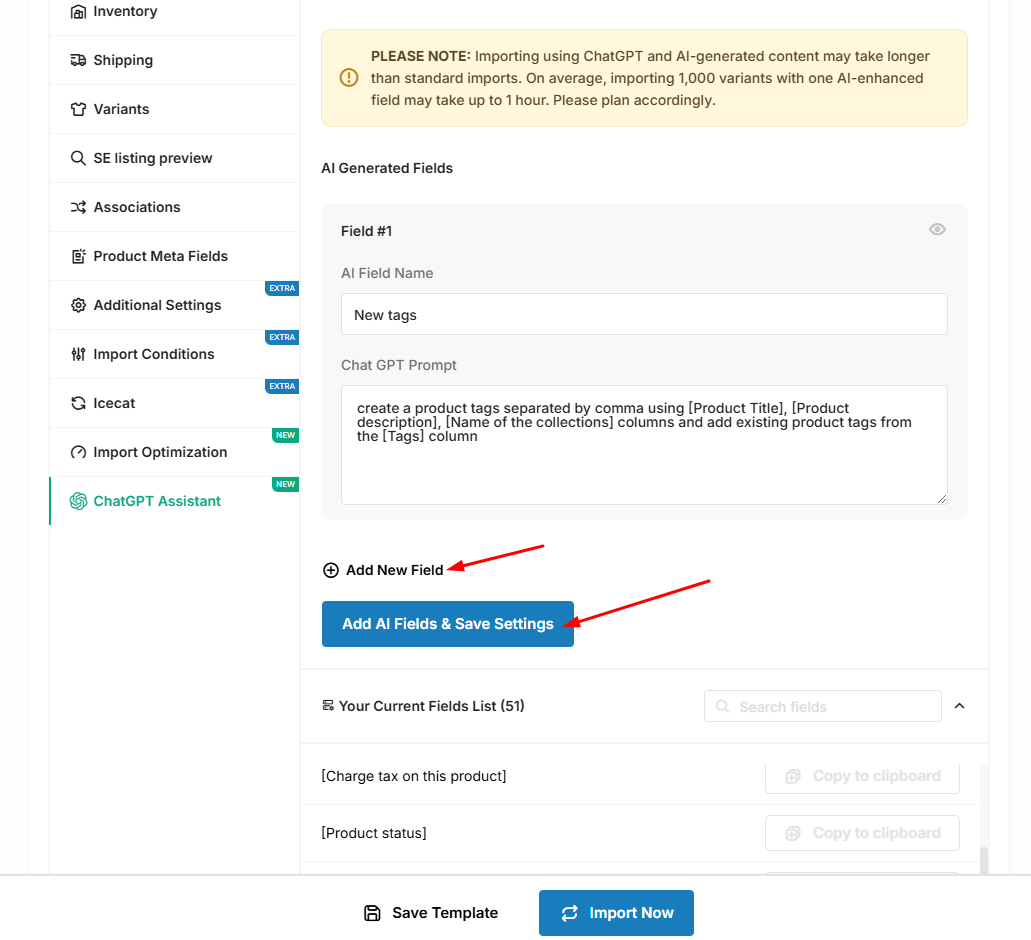Collapse the Current Fields List chevron
This screenshot has height=940, width=1031.
[x=959, y=706]
